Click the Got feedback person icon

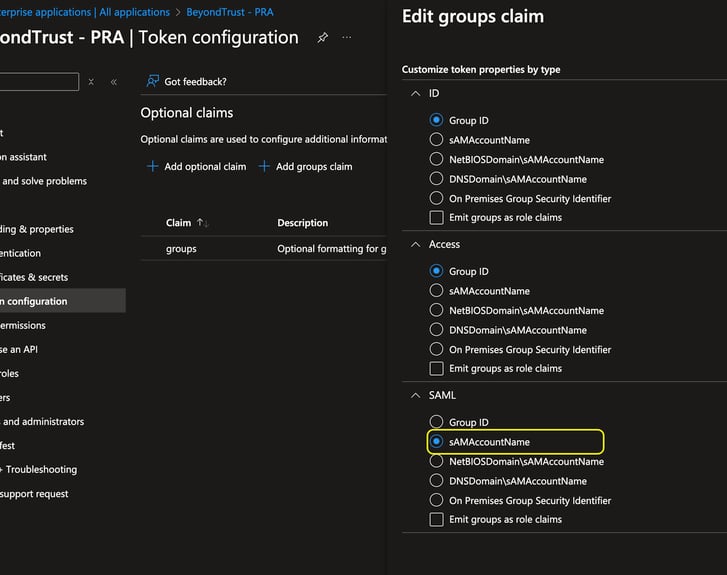pos(153,81)
